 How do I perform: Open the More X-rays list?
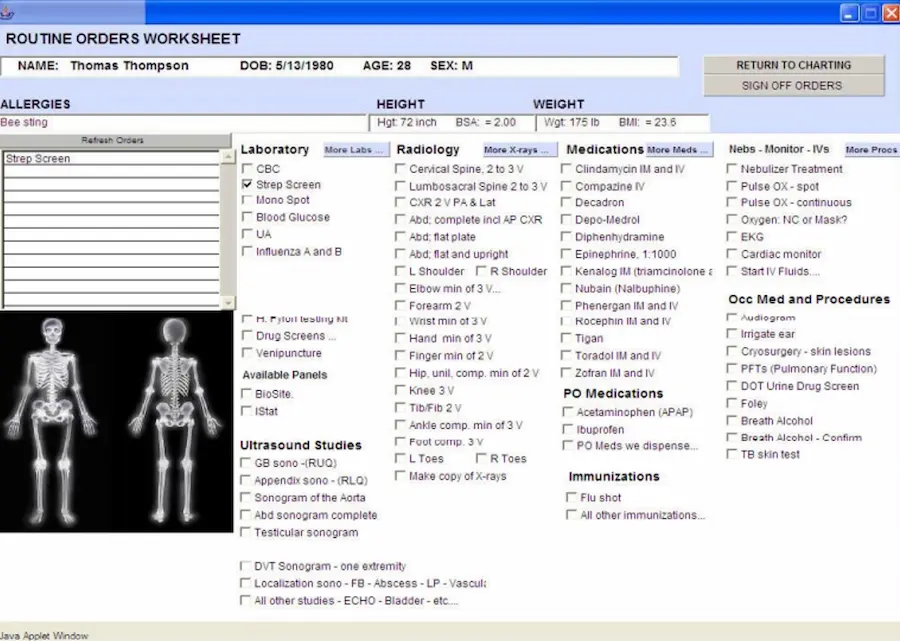coord(515,149)
